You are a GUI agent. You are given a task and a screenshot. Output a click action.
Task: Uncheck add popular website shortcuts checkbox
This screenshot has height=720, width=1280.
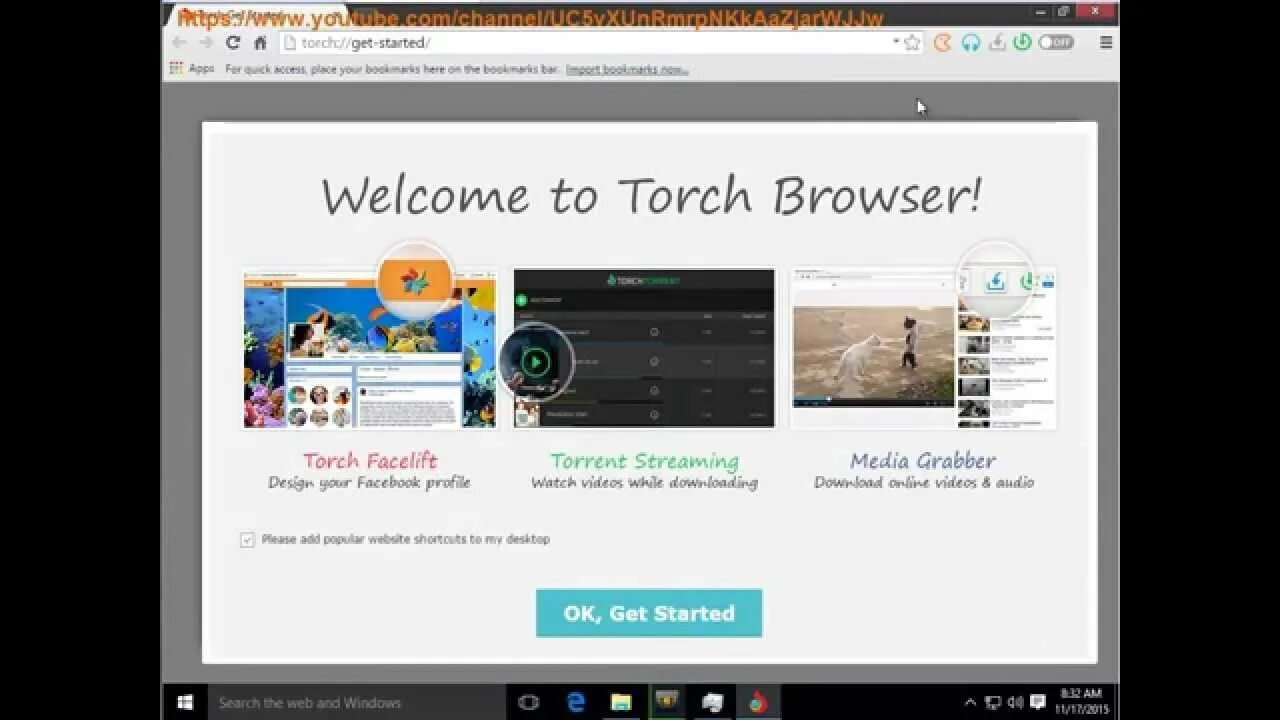click(x=247, y=540)
